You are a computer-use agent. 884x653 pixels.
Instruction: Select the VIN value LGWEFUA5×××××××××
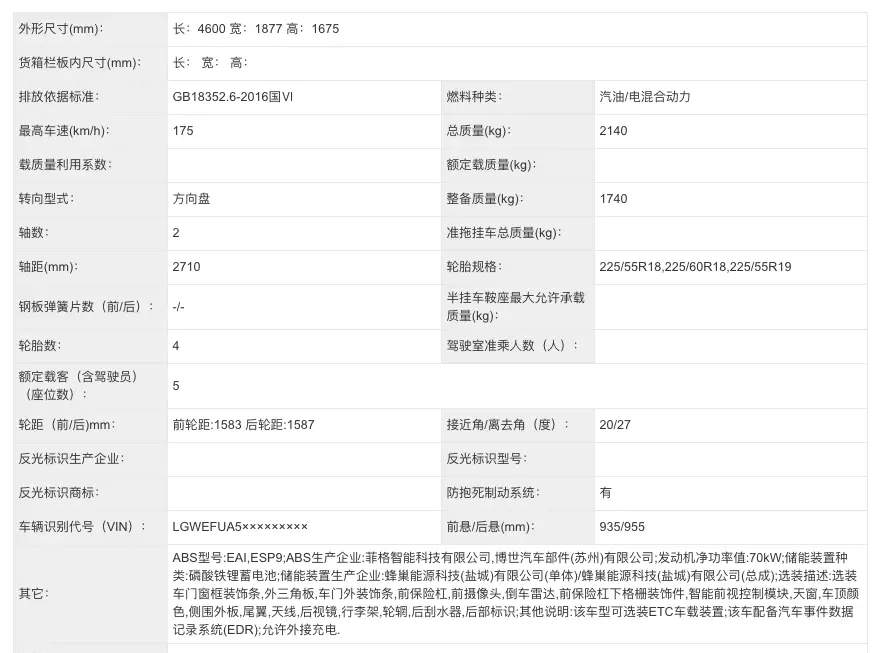pos(240,527)
